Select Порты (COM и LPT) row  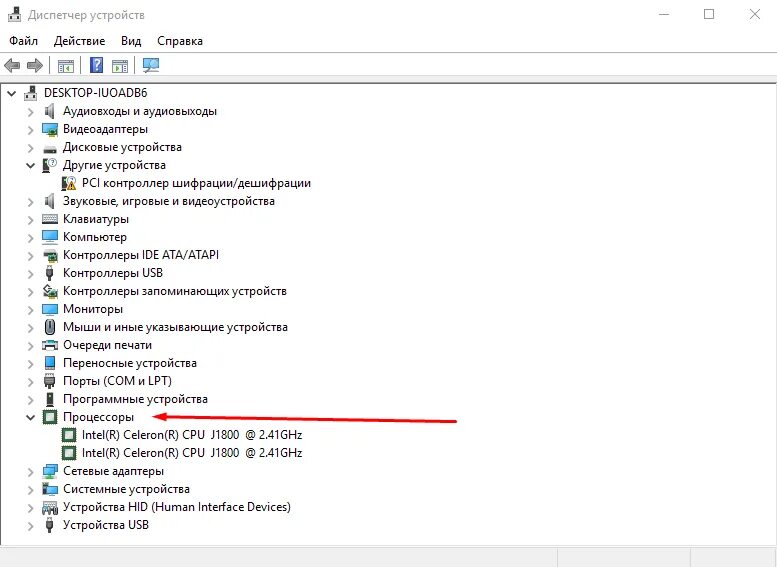tap(117, 381)
